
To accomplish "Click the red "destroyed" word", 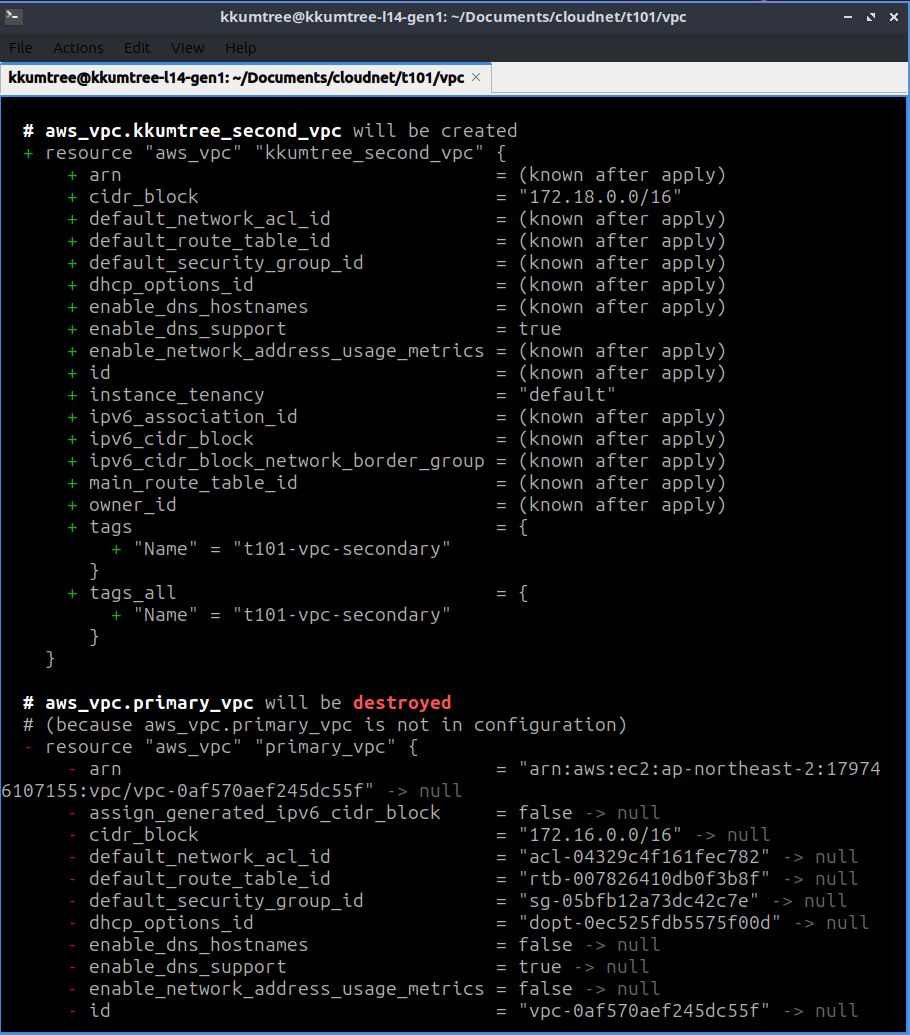I will [x=402, y=703].
